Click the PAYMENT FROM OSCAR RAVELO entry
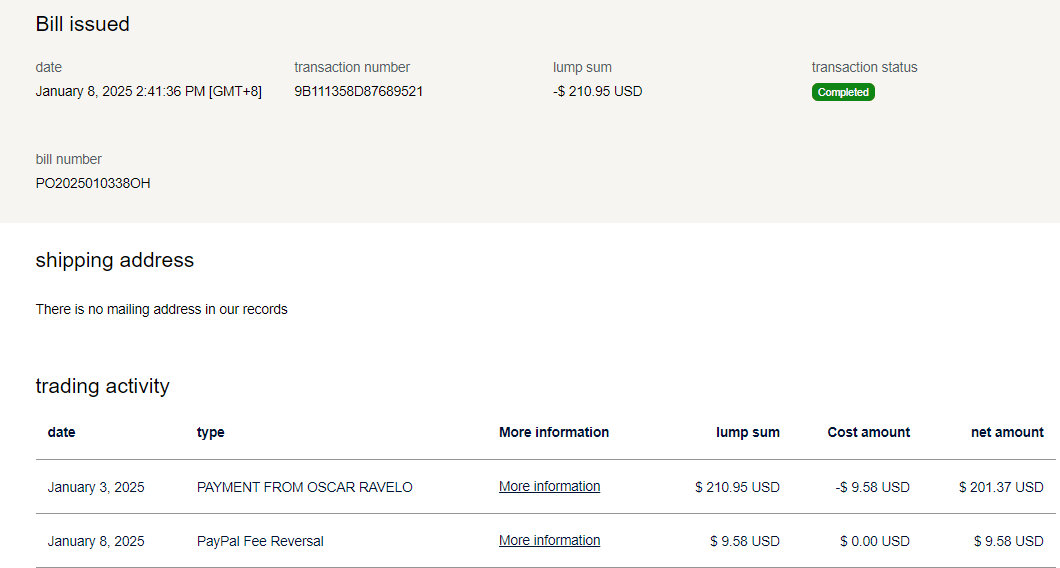The image size is (1060, 568). (x=304, y=488)
